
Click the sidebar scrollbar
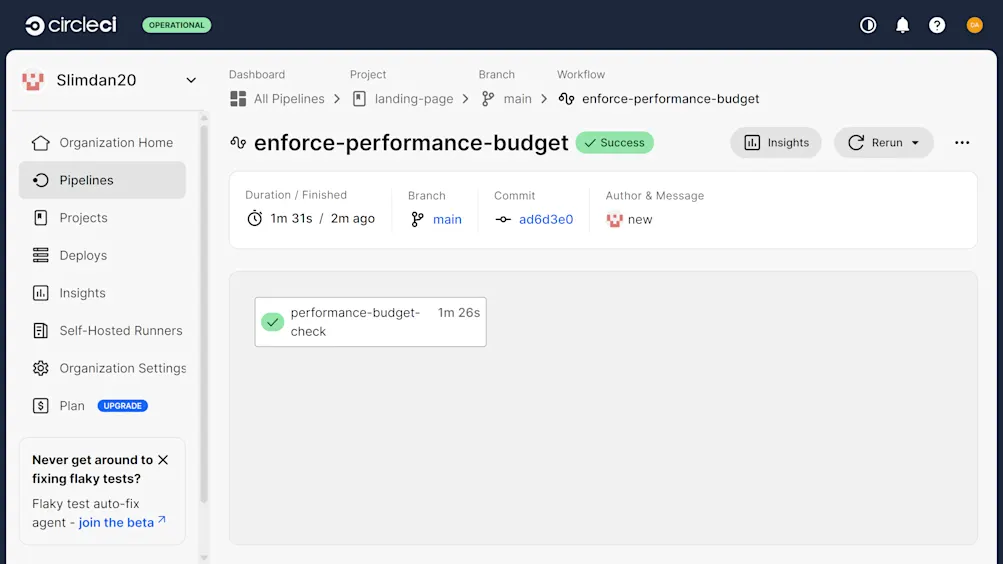[204, 313]
